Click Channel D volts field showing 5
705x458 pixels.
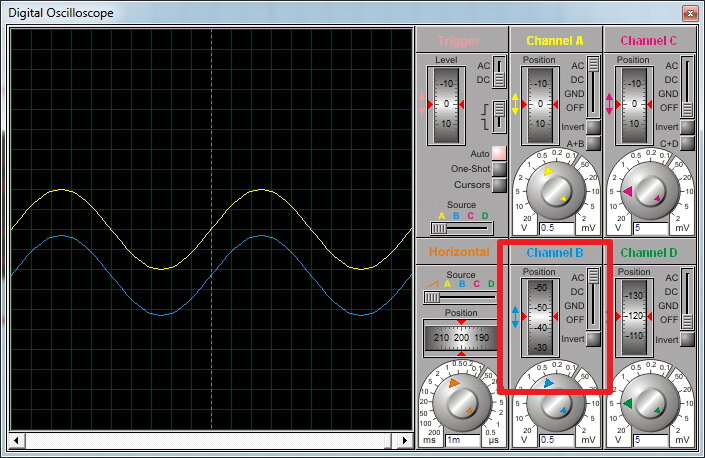pyautogui.click(x=651, y=440)
